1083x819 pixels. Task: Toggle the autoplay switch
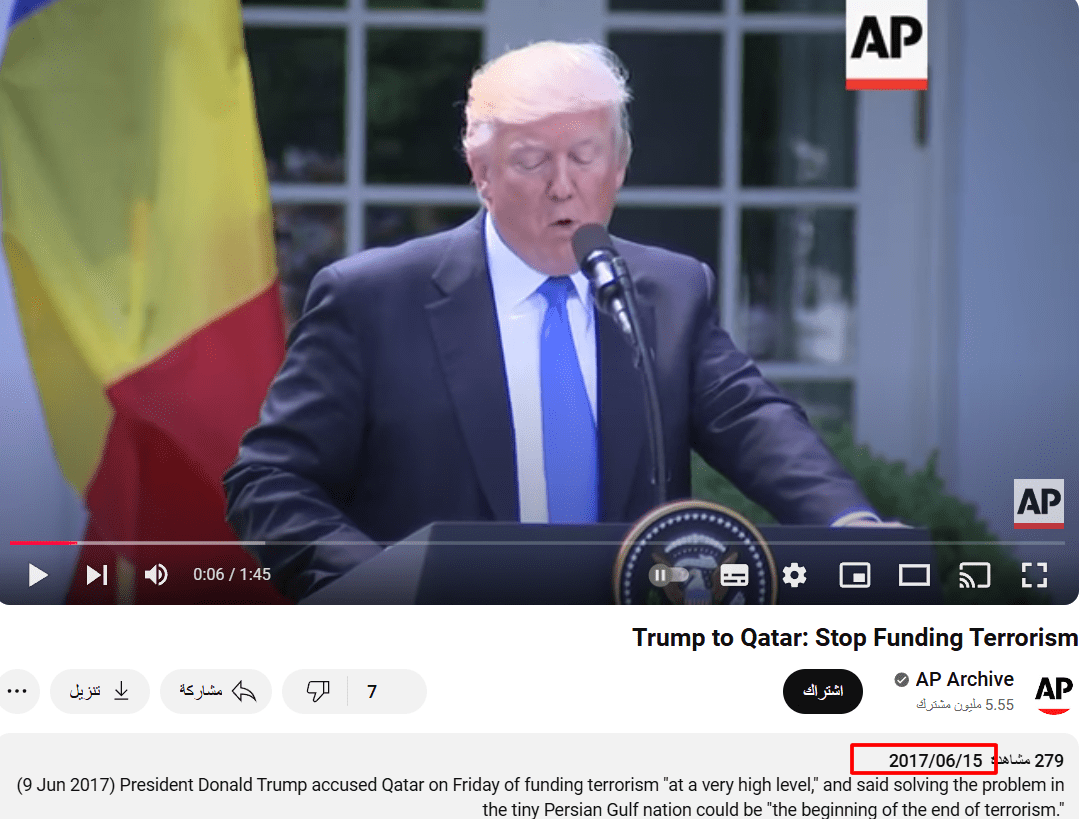coord(669,575)
